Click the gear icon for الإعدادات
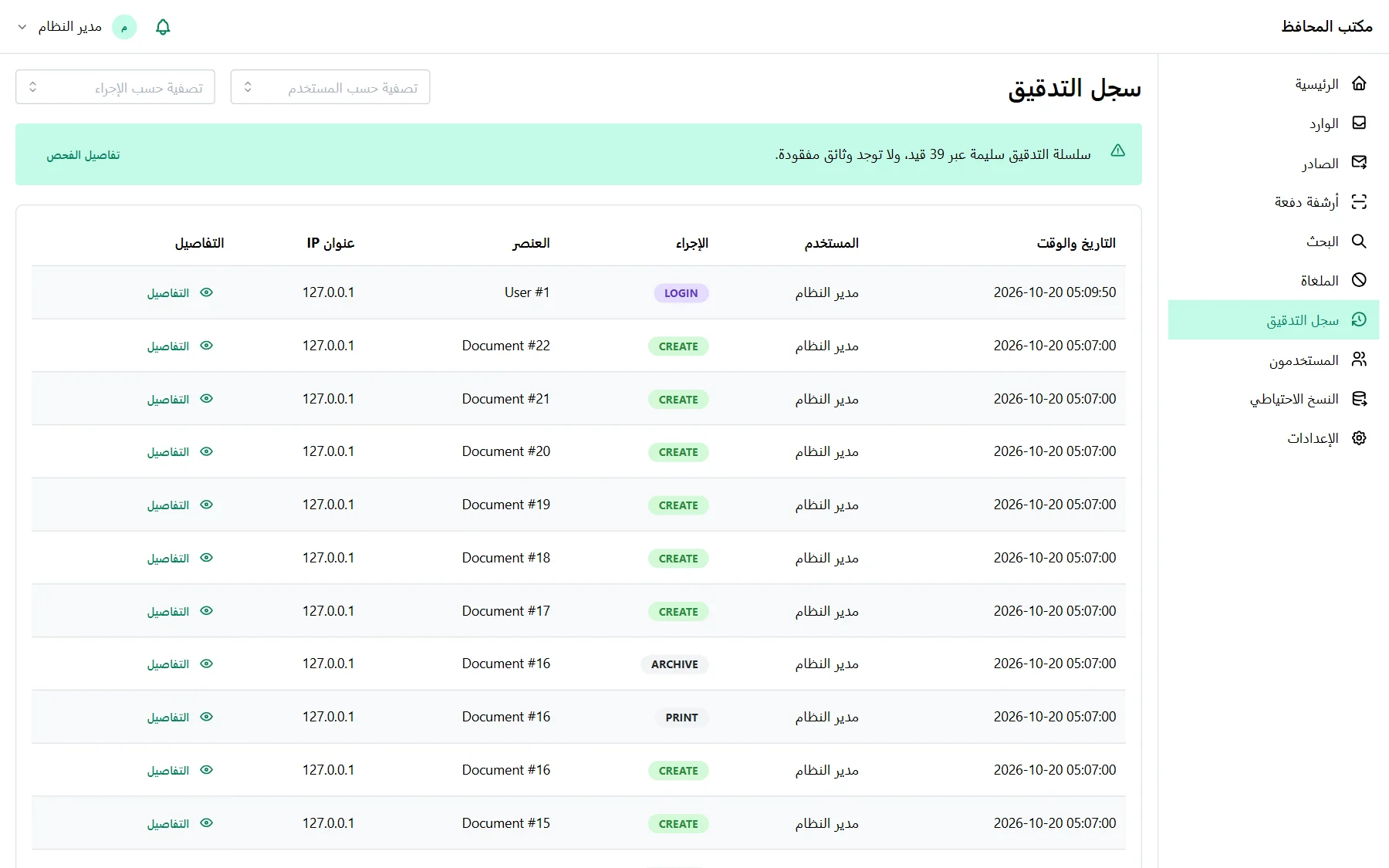This screenshot has height=868, width=1389. pyautogui.click(x=1359, y=437)
